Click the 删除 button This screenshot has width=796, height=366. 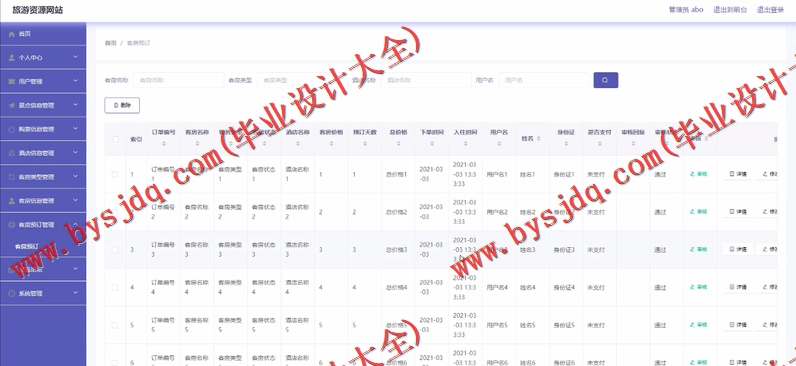pyautogui.click(x=122, y=106)
